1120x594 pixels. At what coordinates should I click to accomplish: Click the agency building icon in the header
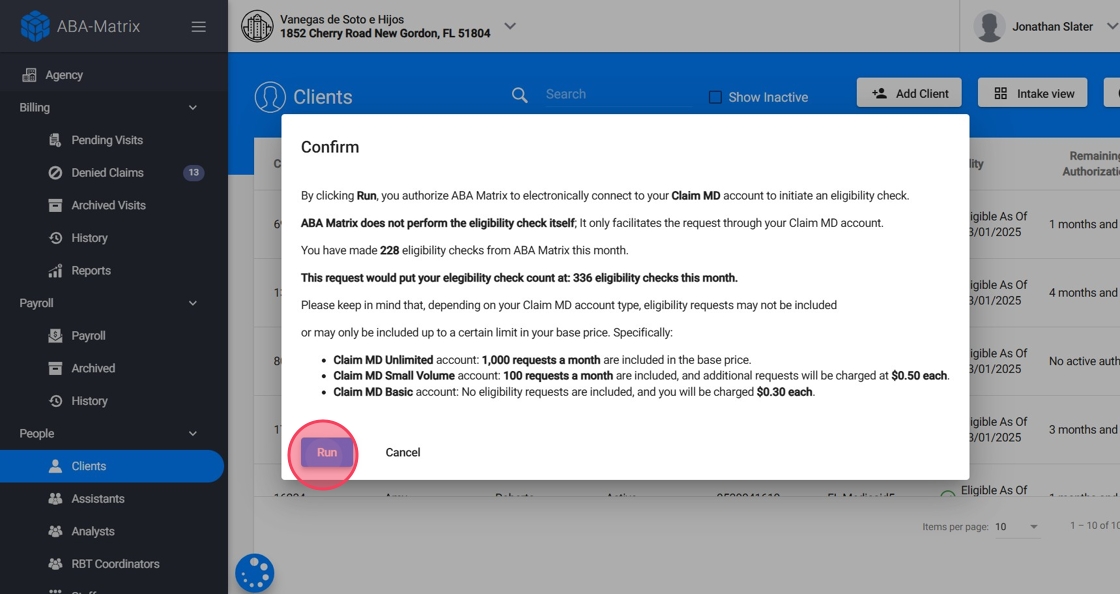click(257, 26)
